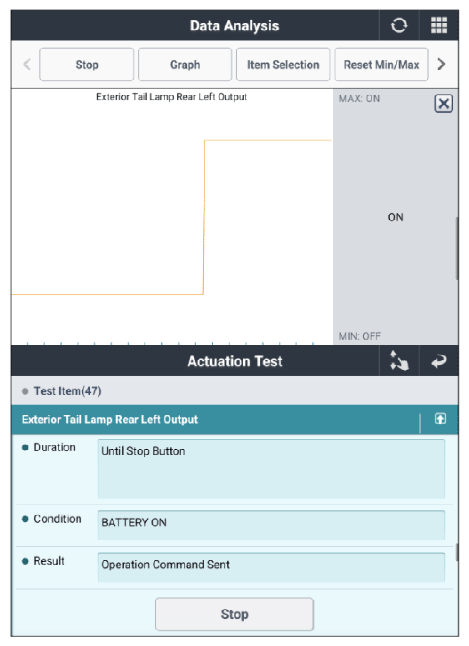Click the data graph panel scrollbar
The height and width of the screenshot is (646, 469).
pos(456,248)
